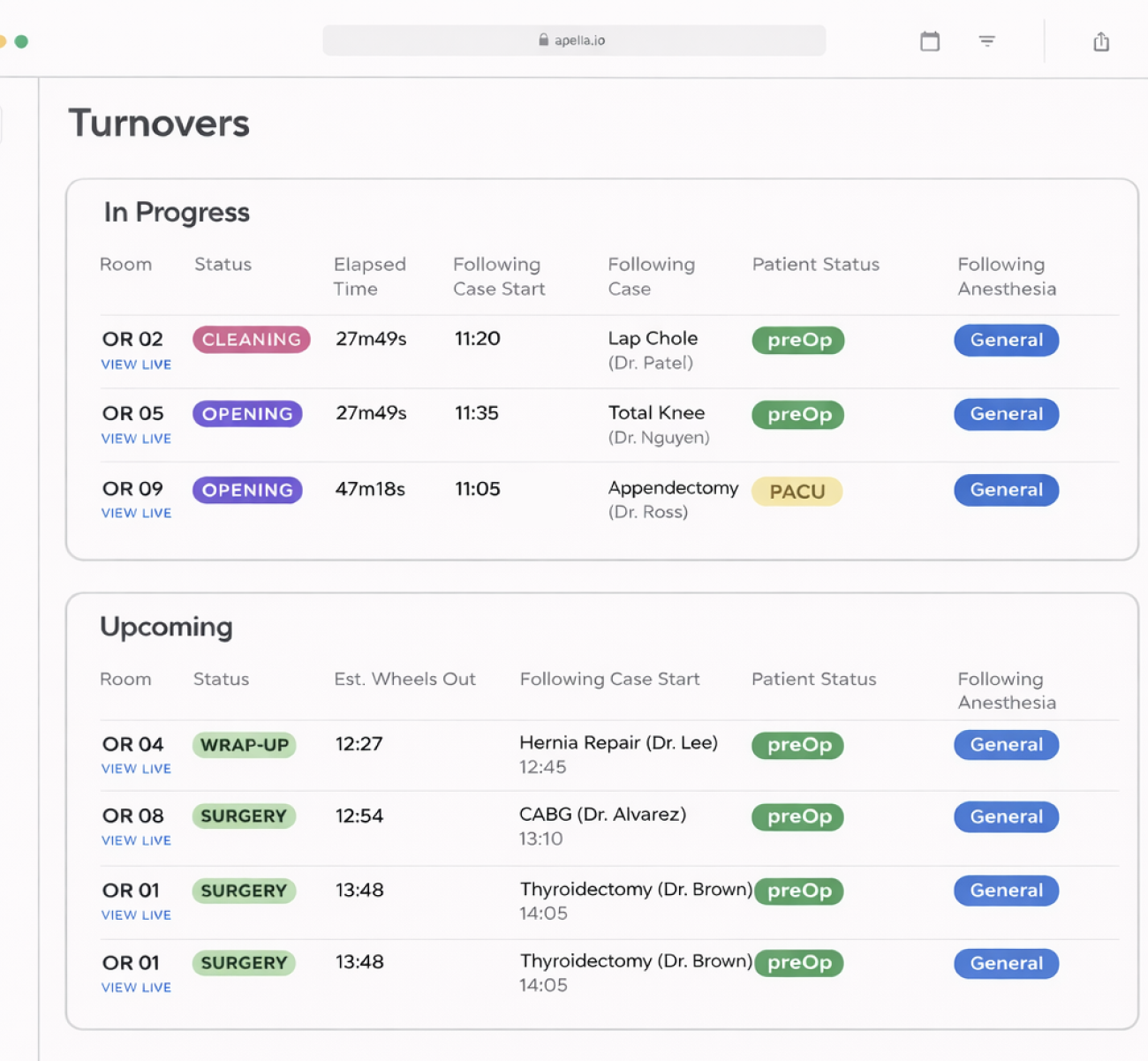Click General anesthesia badge in CABG row
Screen dimensions: 1148x1061
point(1006,817)
